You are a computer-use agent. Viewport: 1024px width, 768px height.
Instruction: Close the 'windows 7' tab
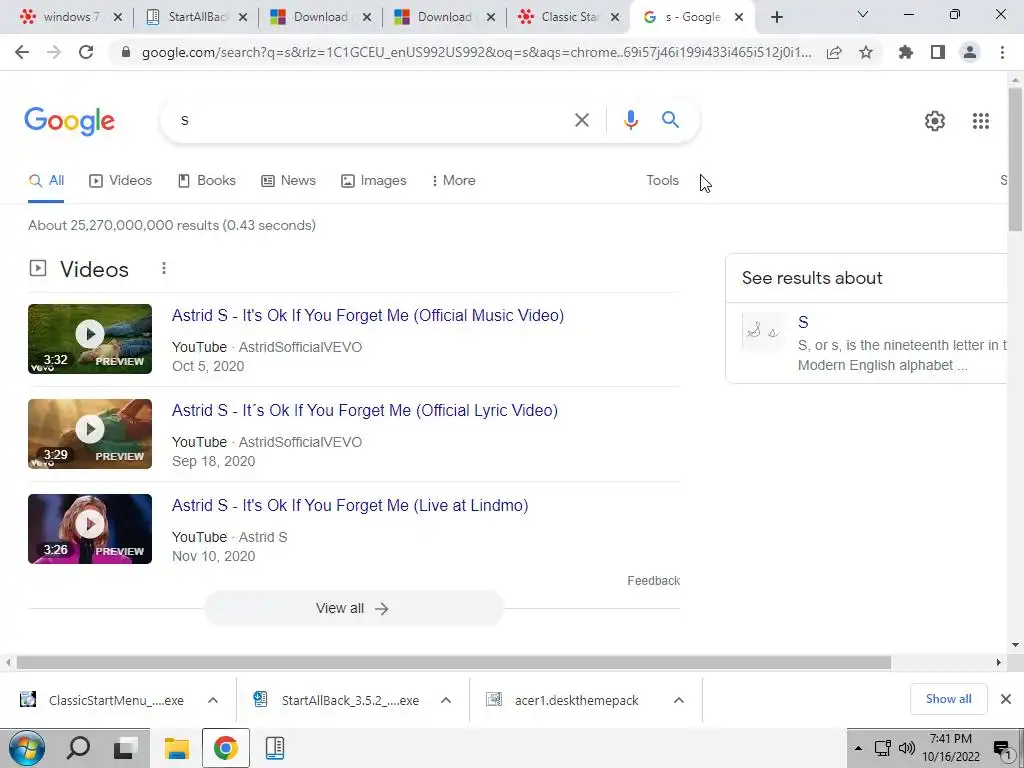click(x=118, y=18)
